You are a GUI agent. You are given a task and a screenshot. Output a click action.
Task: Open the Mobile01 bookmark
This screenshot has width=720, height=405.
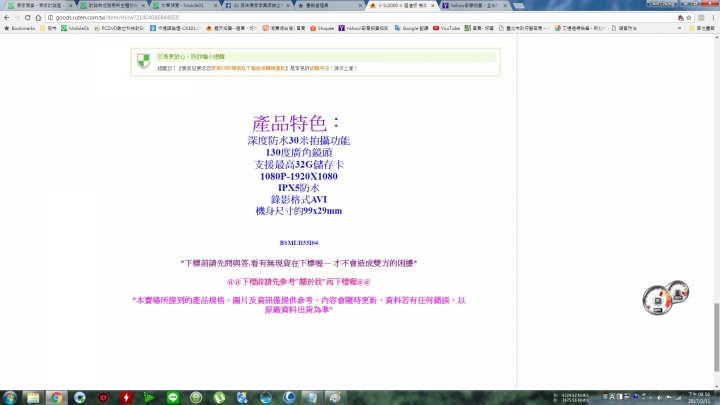(75, 28)
